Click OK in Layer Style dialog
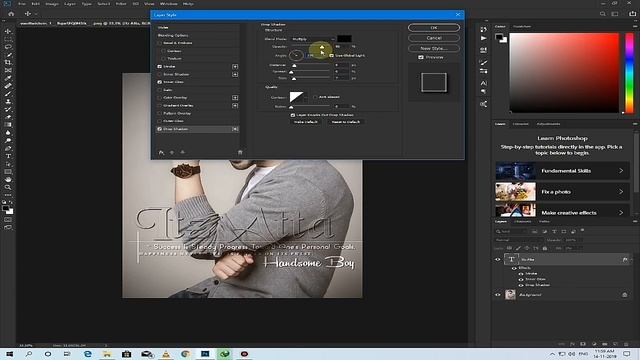Screen dimensions: 640x360 434,28
